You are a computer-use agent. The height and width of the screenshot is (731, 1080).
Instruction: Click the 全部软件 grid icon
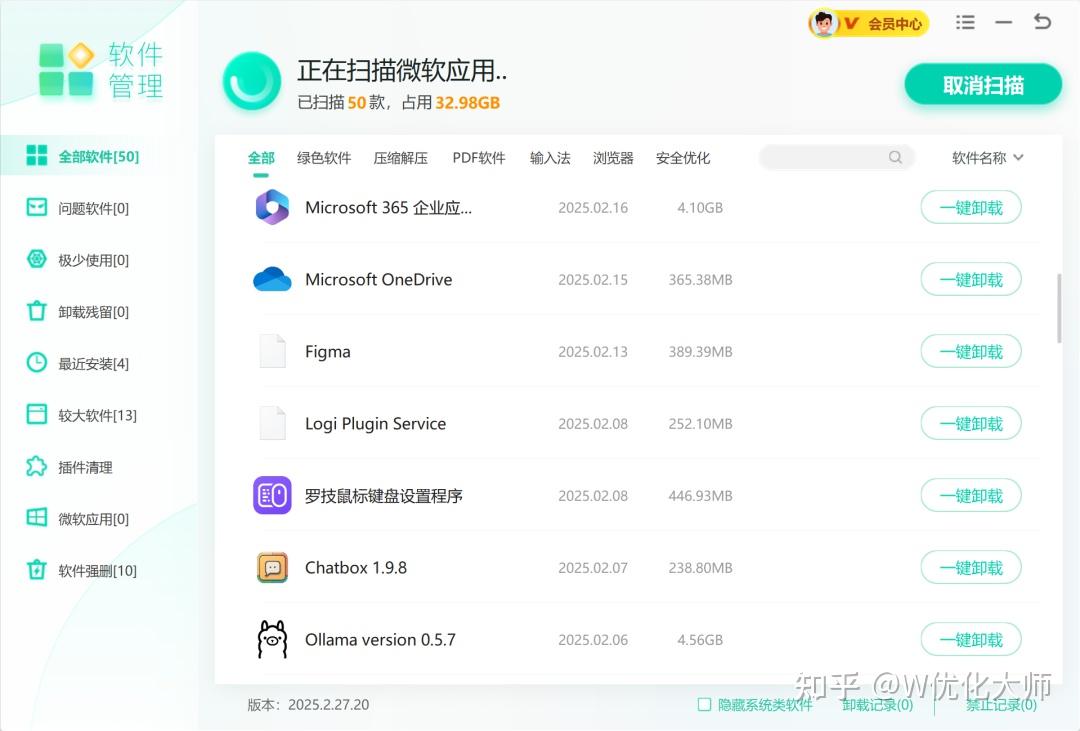pyautogui.click(x=37, y=156)
